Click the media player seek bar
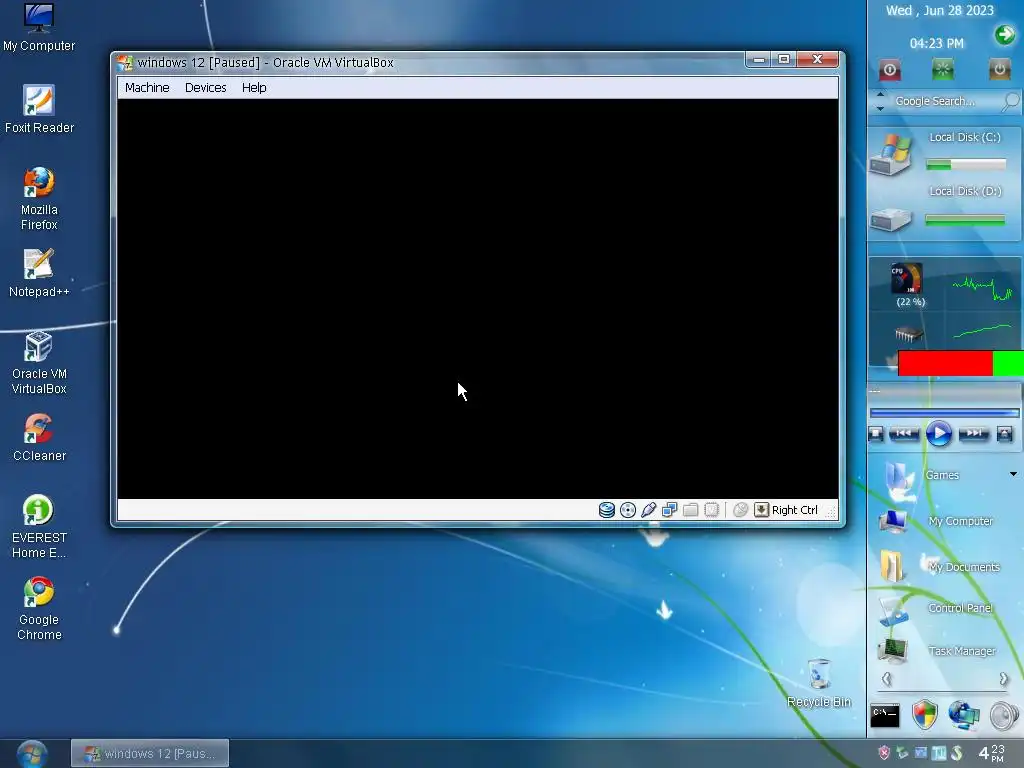Viewport: 1024px width, 768px height. 944,413
